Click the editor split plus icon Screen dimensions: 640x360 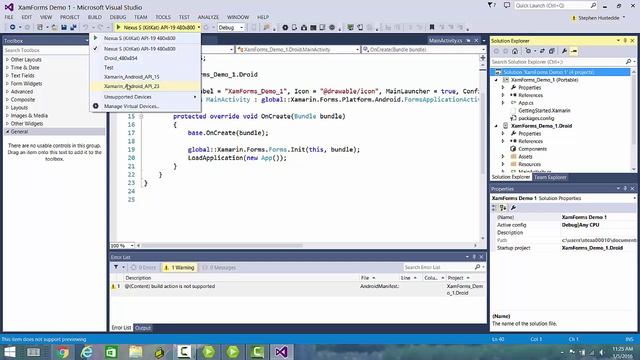tap(483, 58)
